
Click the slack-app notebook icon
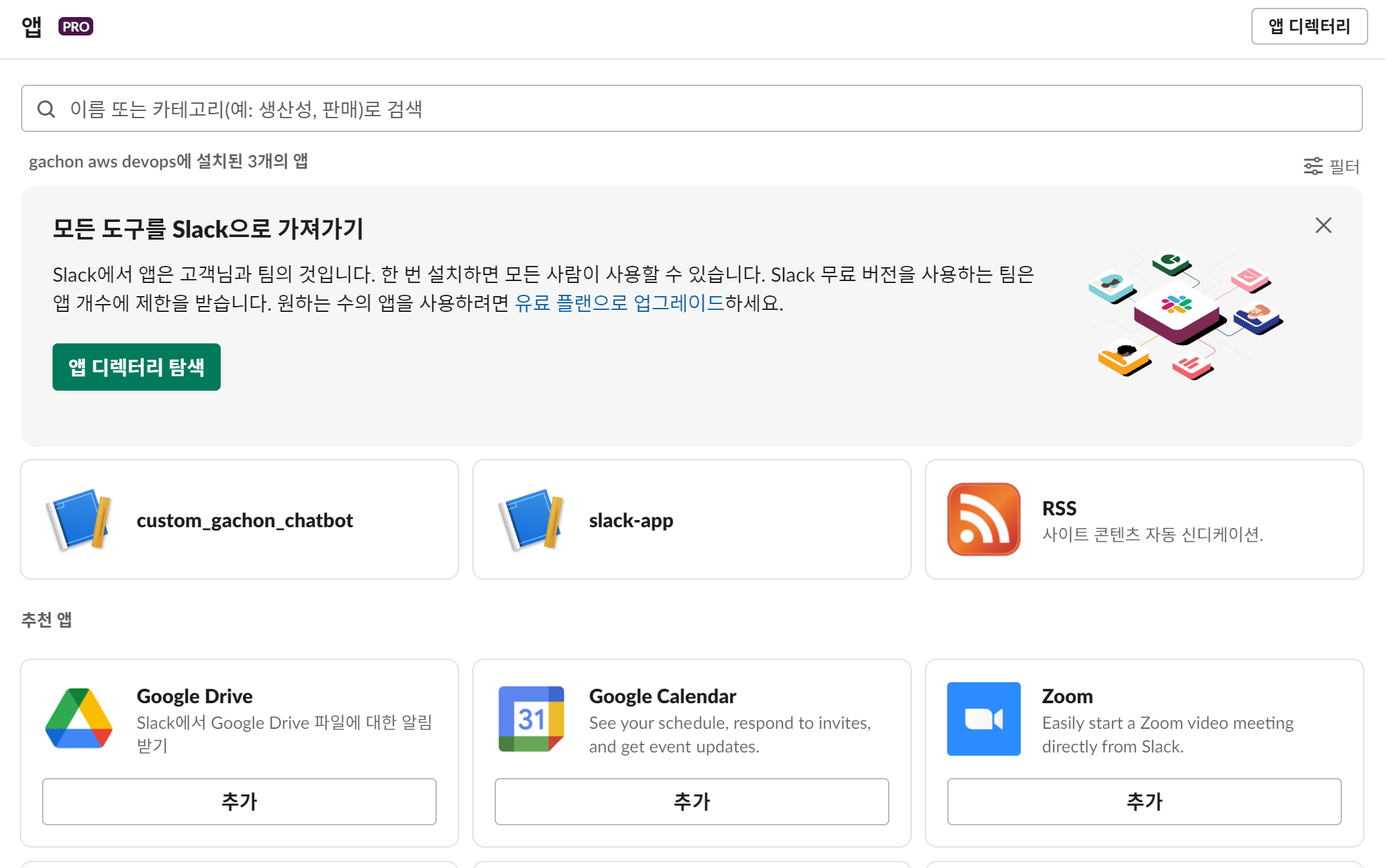coord(531,519)
